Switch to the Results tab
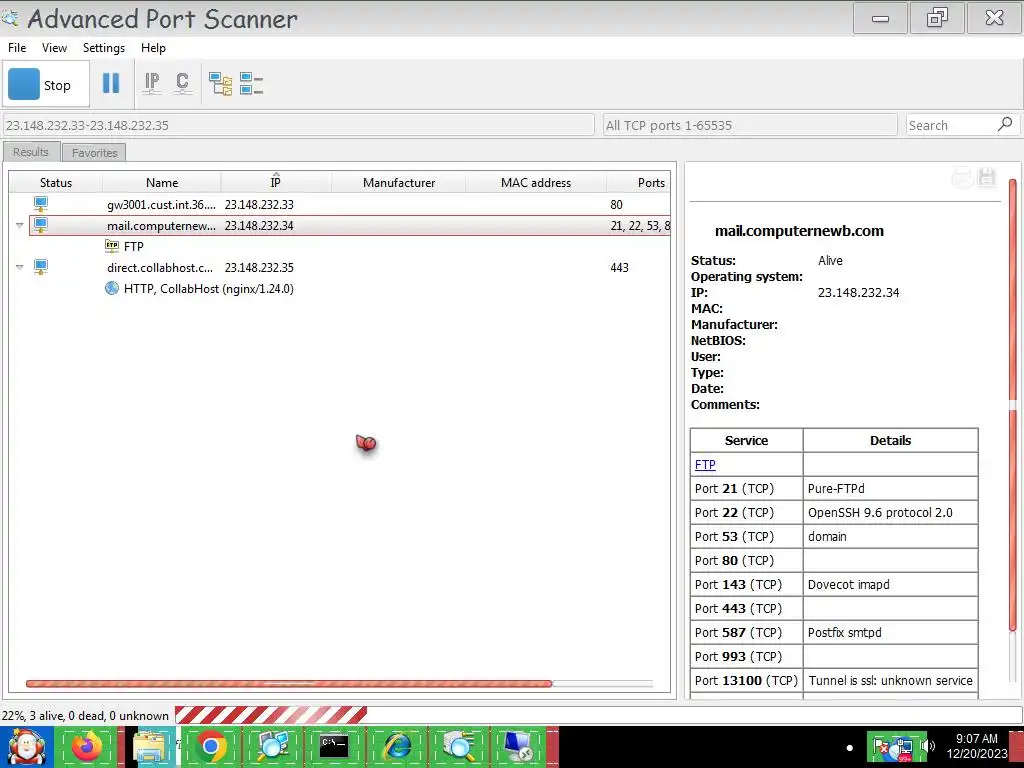 coord(31,152)
